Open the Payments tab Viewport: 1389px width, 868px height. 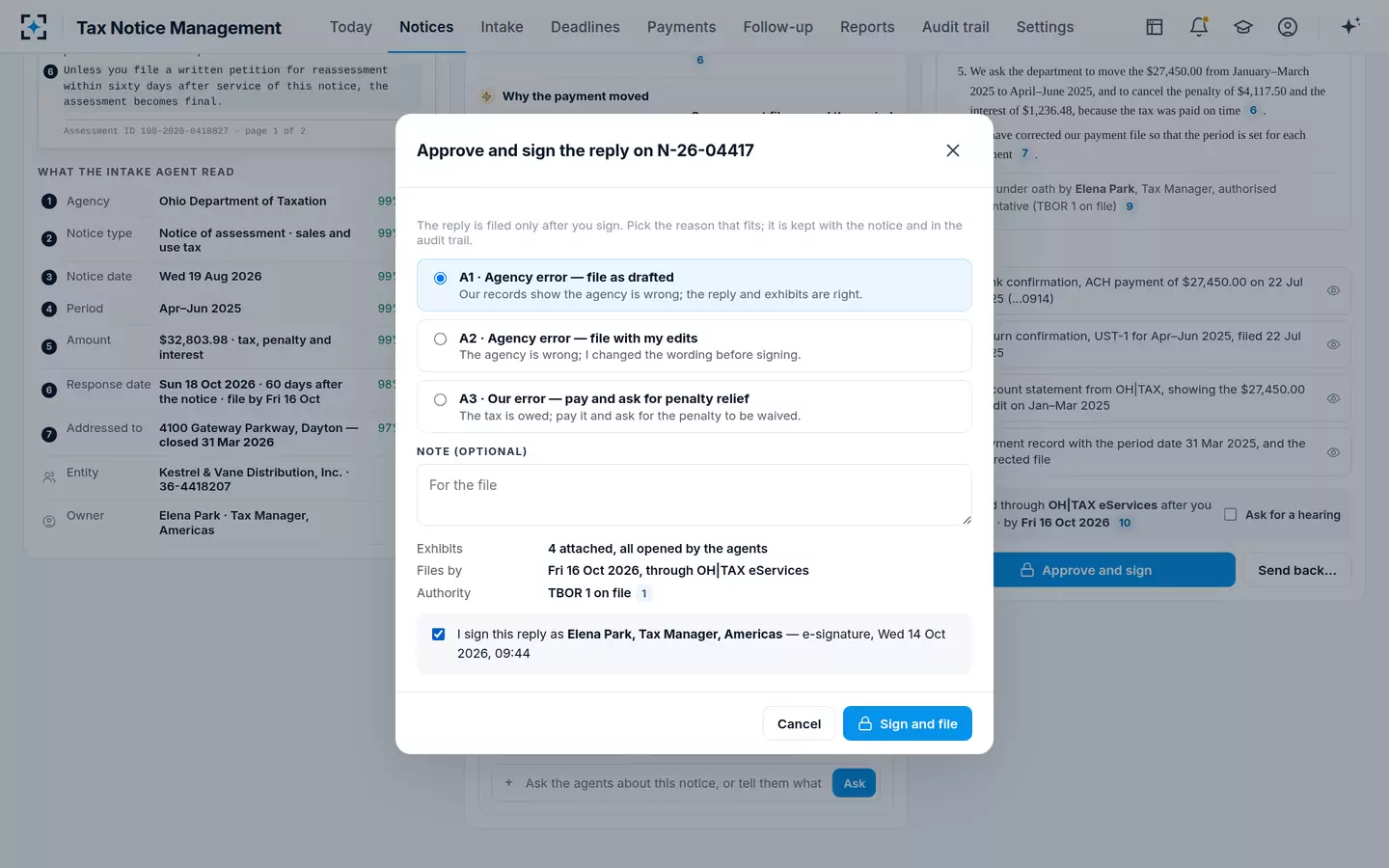682,27
